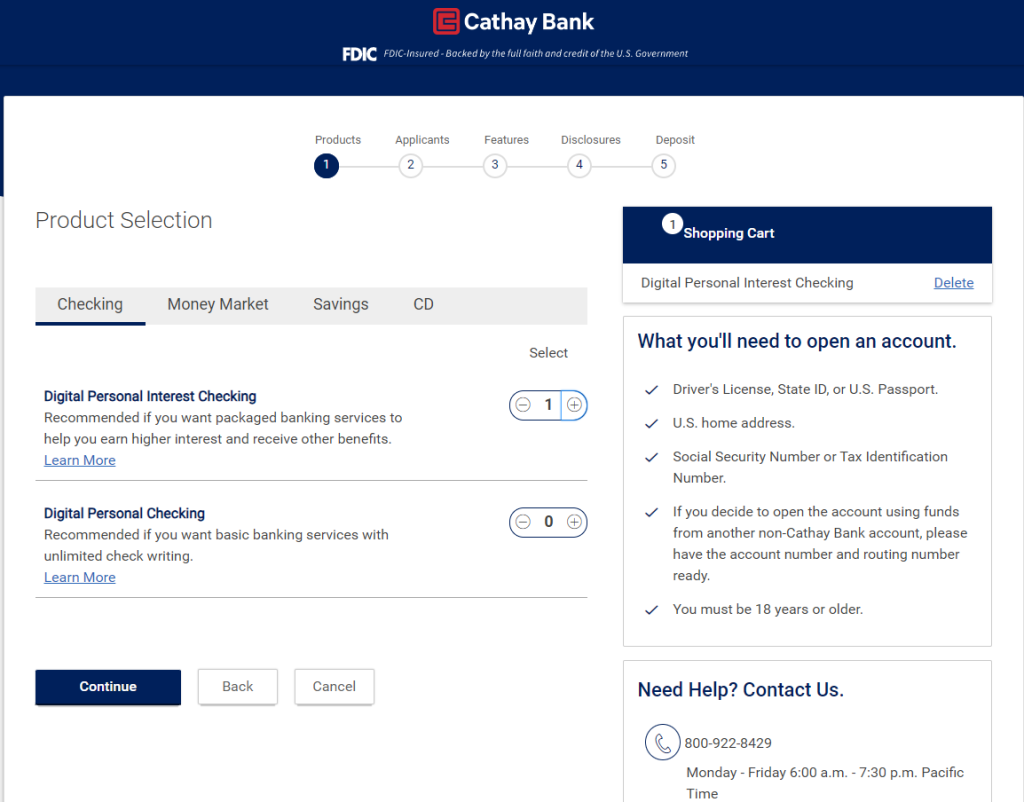The width and height of the screenshot is (1024, 802).
Task: Select the CD tab
Action: pos(423,304)
